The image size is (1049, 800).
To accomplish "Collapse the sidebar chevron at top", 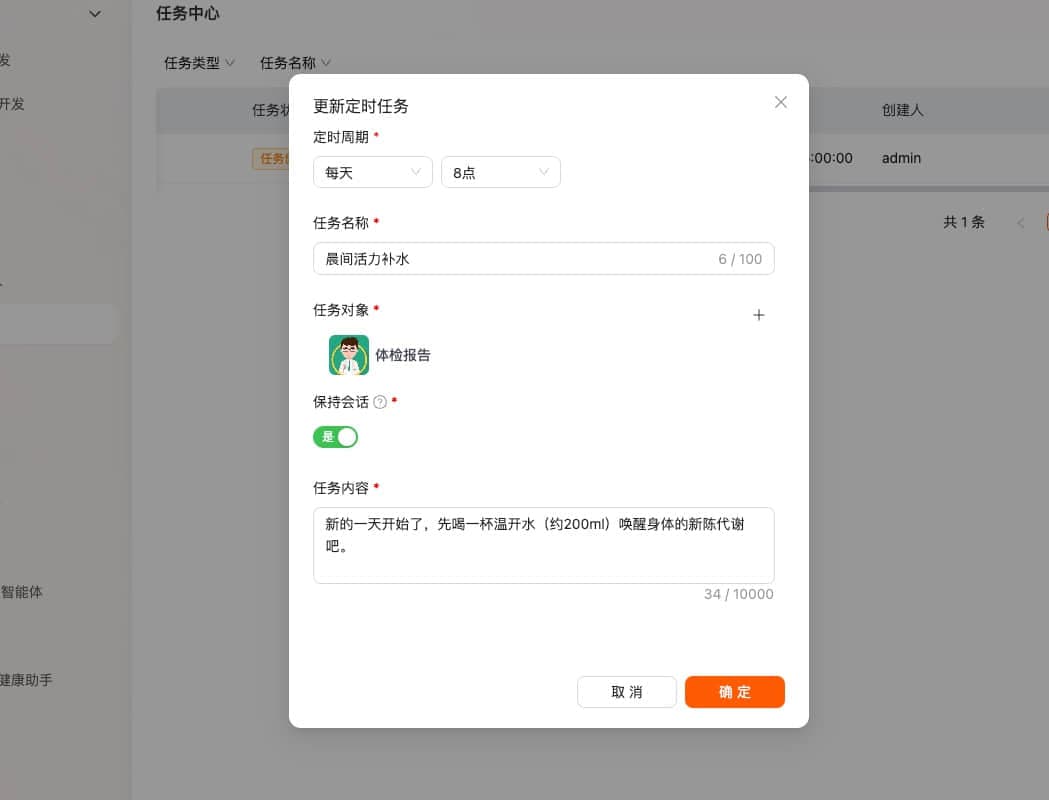I will point(95,13).
